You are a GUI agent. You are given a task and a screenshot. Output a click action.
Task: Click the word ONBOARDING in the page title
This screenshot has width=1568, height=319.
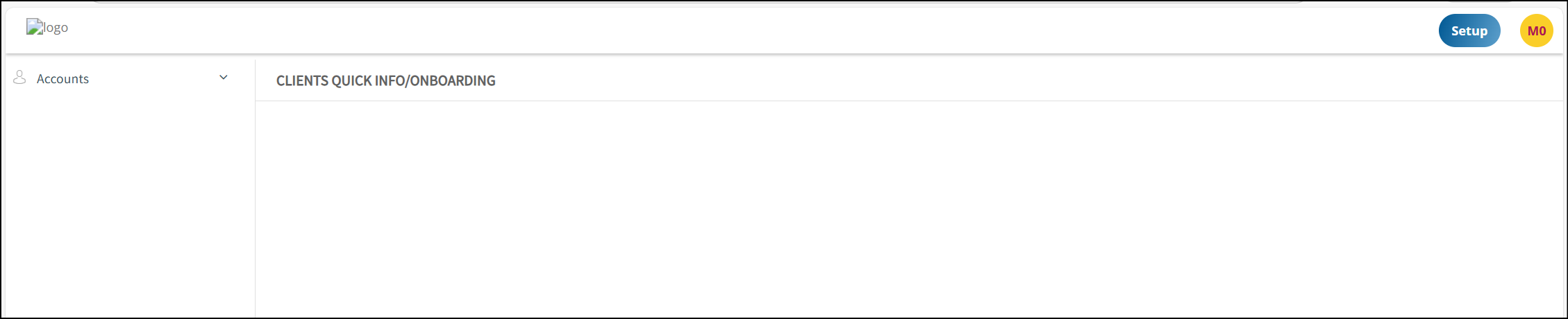tap(453, 80)
